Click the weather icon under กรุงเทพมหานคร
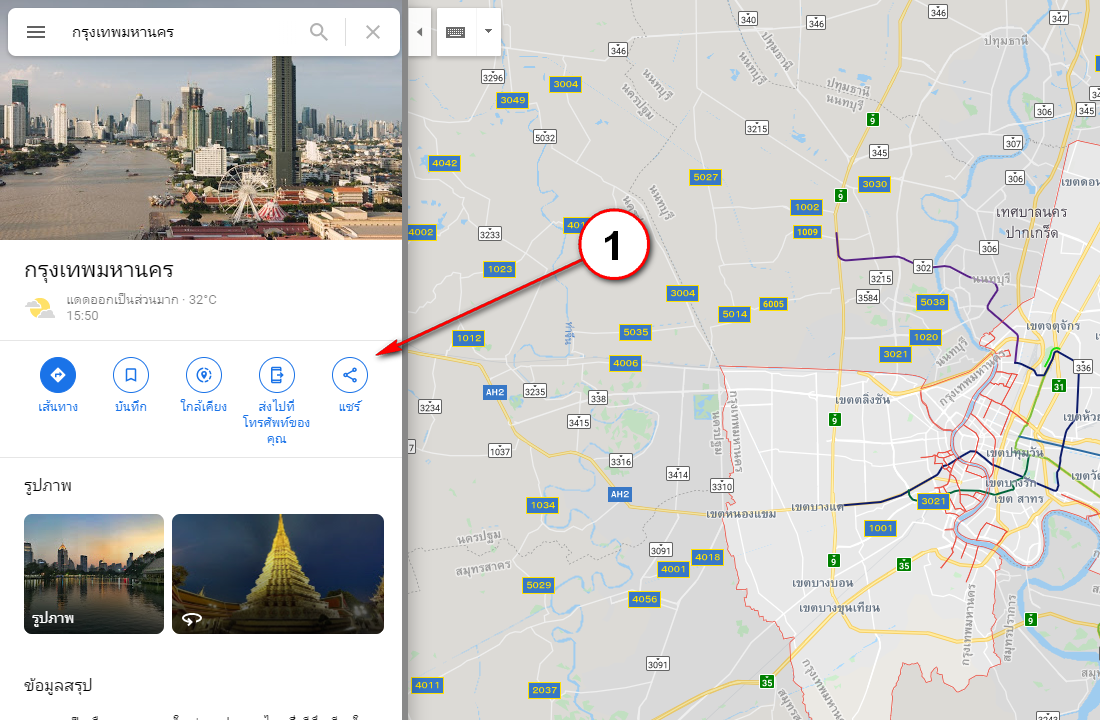This screenshot has width=1100, height=720. 42,308
